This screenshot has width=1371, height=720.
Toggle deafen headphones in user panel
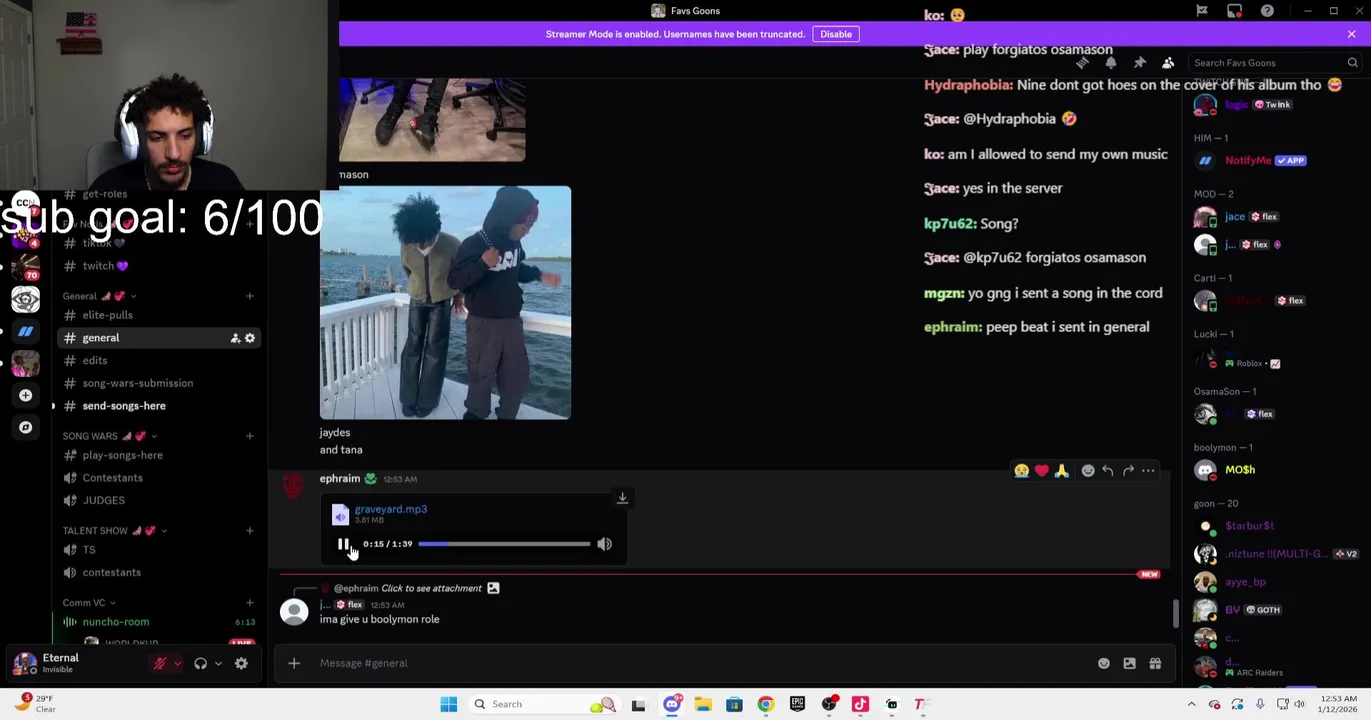201,664
